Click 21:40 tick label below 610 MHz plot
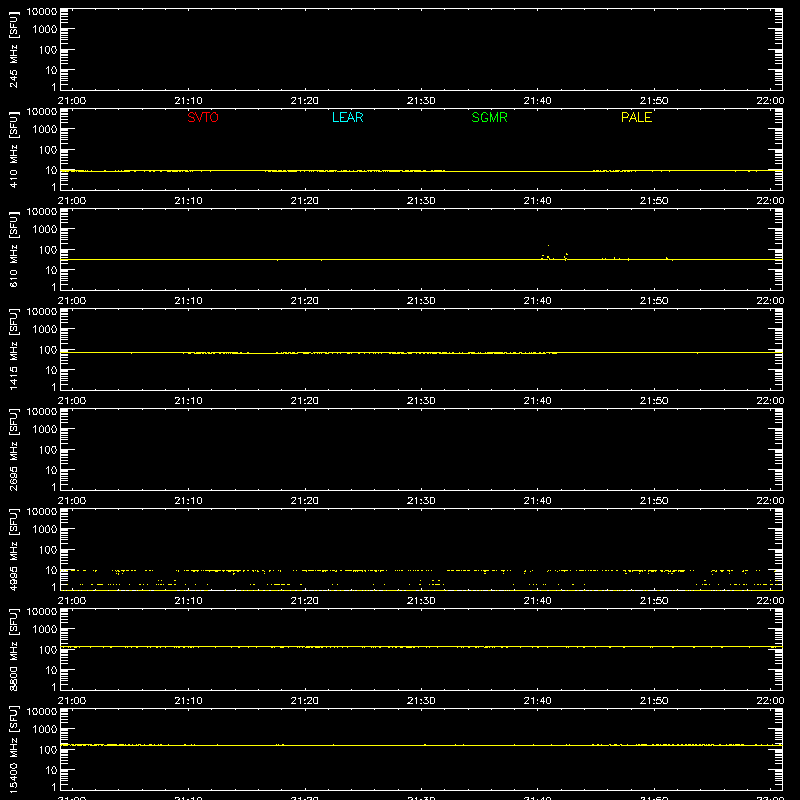This screenshot has width=800, height=800. coord(537,301)
